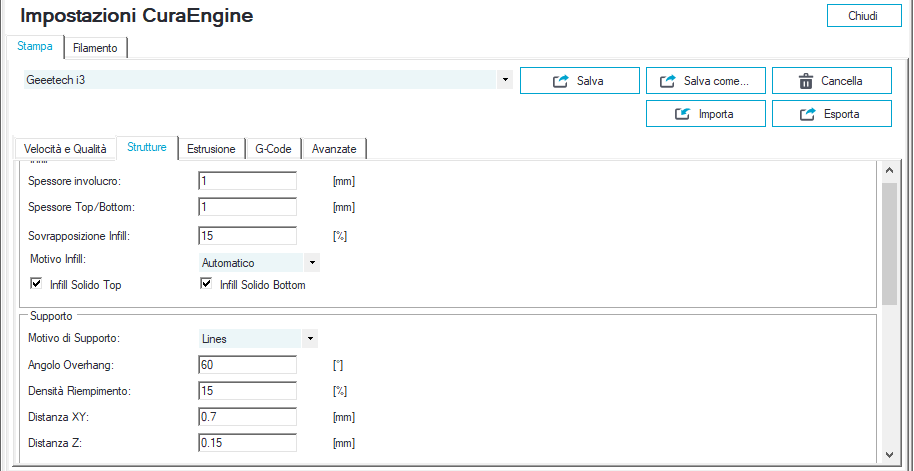The height and width of the screenshot is (471, 914).
Task: Select the Estrusione tab
Action: click(211, 149)
